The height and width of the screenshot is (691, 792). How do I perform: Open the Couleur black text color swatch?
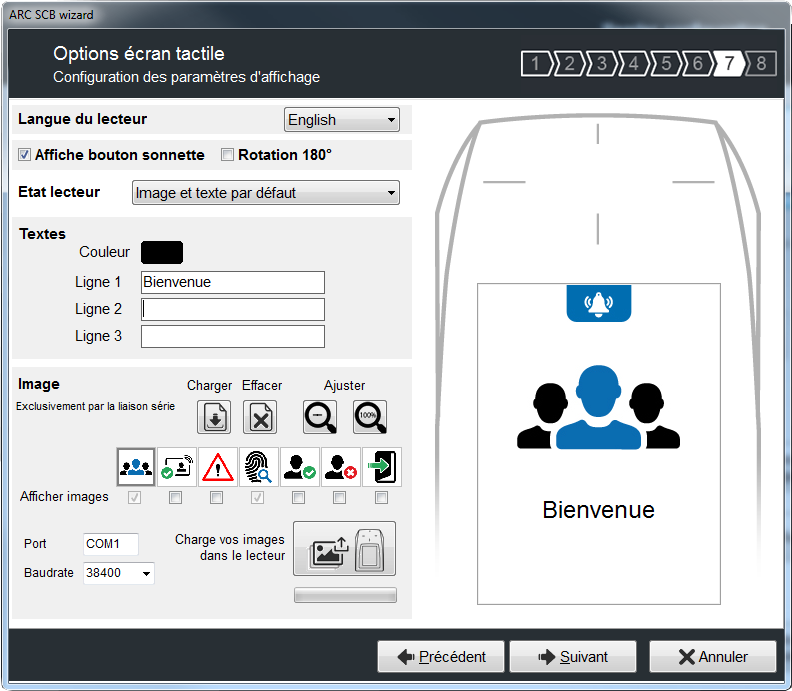[162, 252]
